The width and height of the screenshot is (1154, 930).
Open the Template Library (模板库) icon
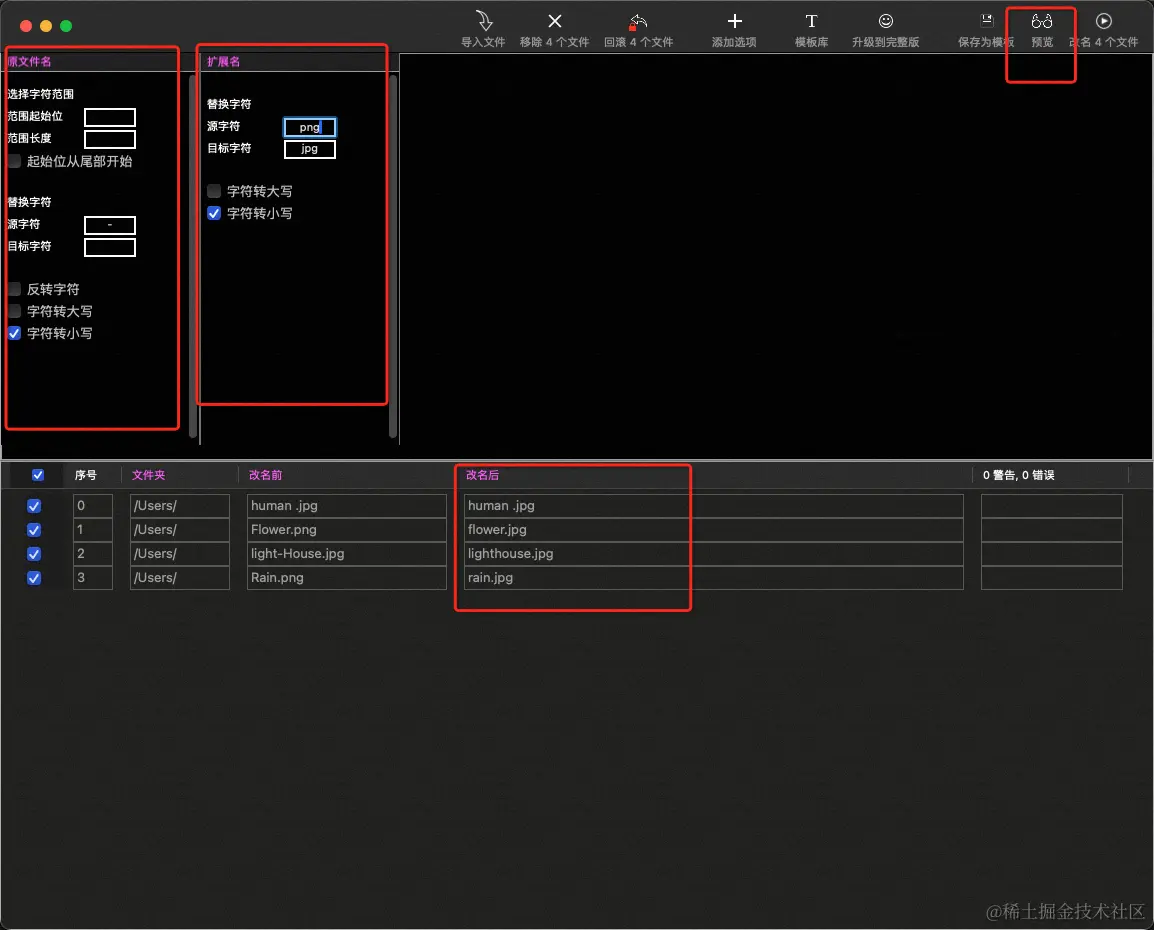(811, 21)
